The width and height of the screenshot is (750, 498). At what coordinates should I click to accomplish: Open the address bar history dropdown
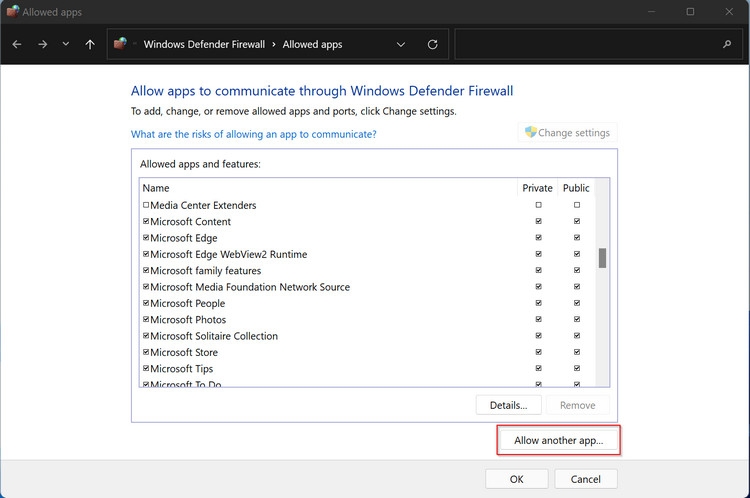(401, 44)
